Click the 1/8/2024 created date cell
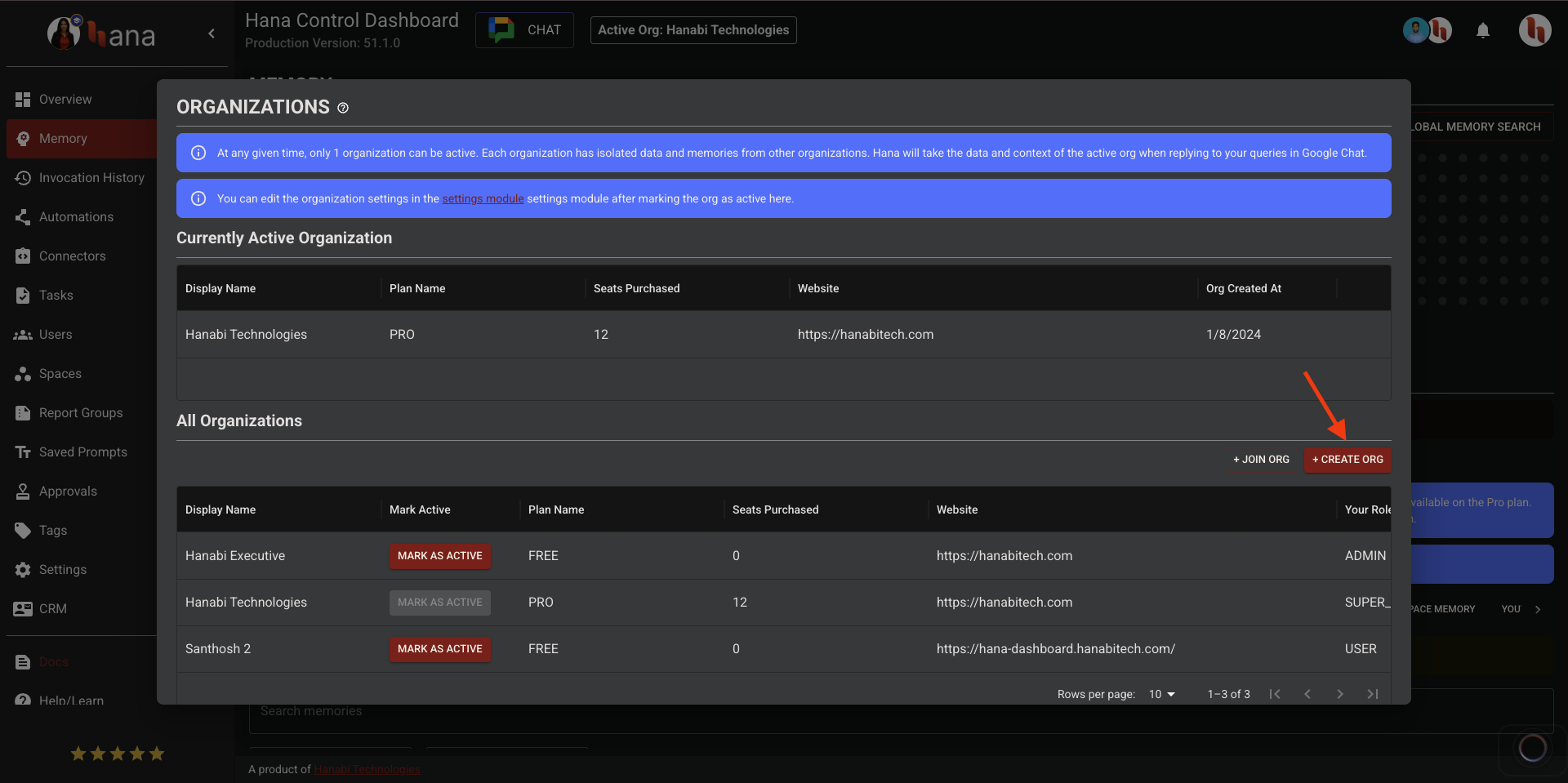Screen dimensions: 1568x783 [x=1233, y=335]
